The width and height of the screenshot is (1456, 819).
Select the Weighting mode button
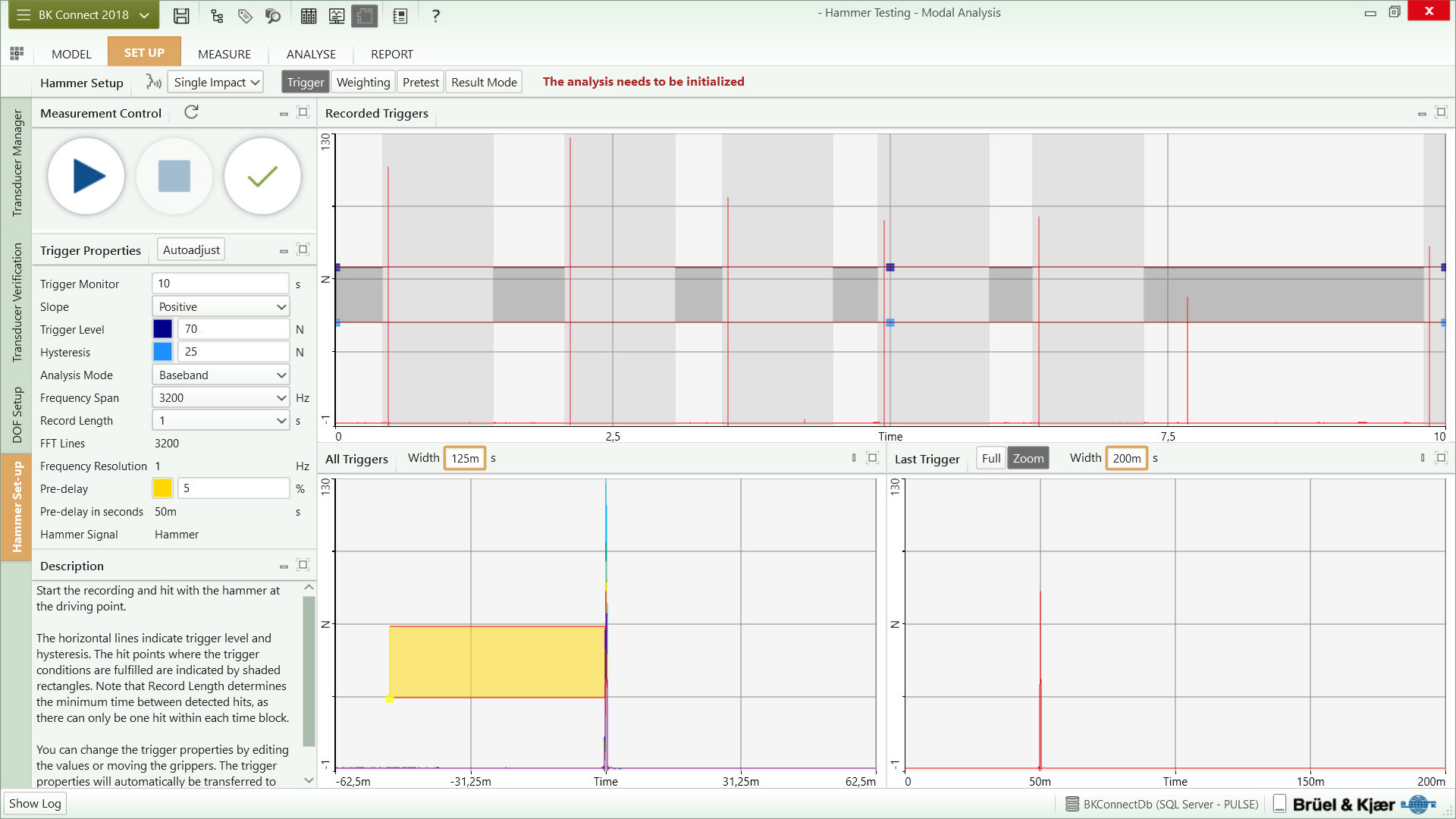click(x=362, y=82)
